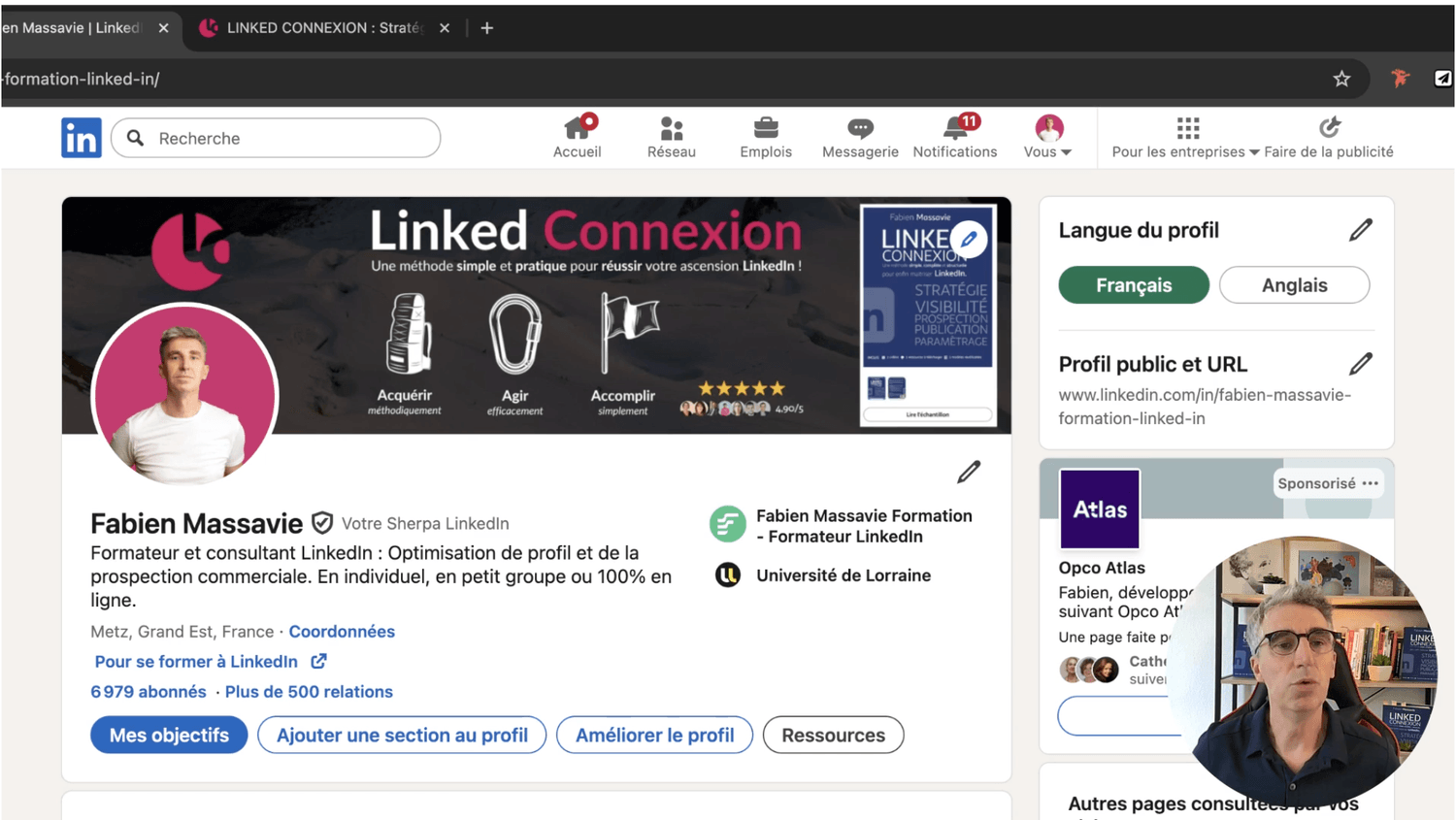Open the public profile URL link
Screen dimensions: 1456x820
pos(1205,407)
